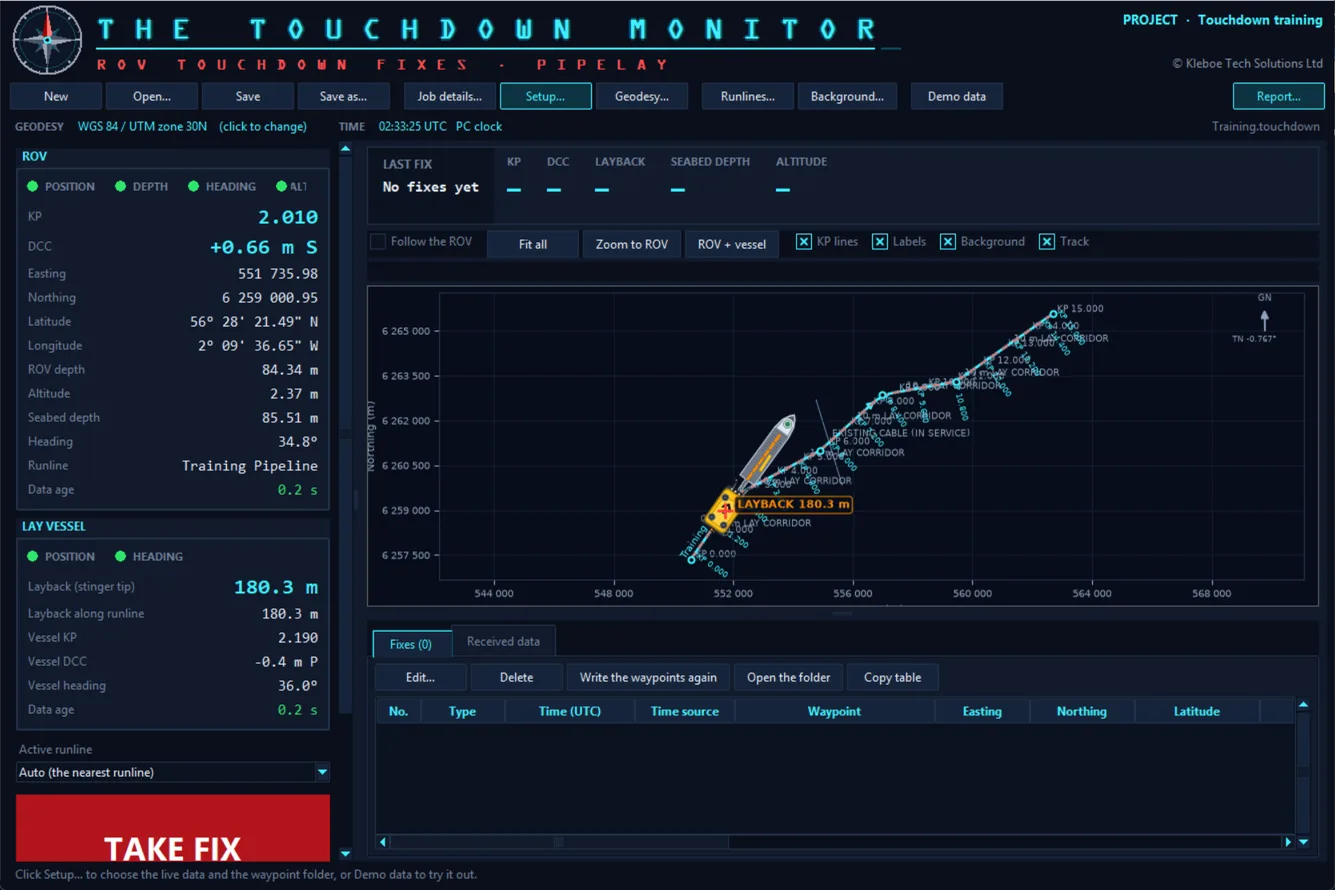Image resolution: width=1335 pixels, height=890 pixels.
Task: Switch to the Fixes (0) tab
Action: click(x=411, y=644)
